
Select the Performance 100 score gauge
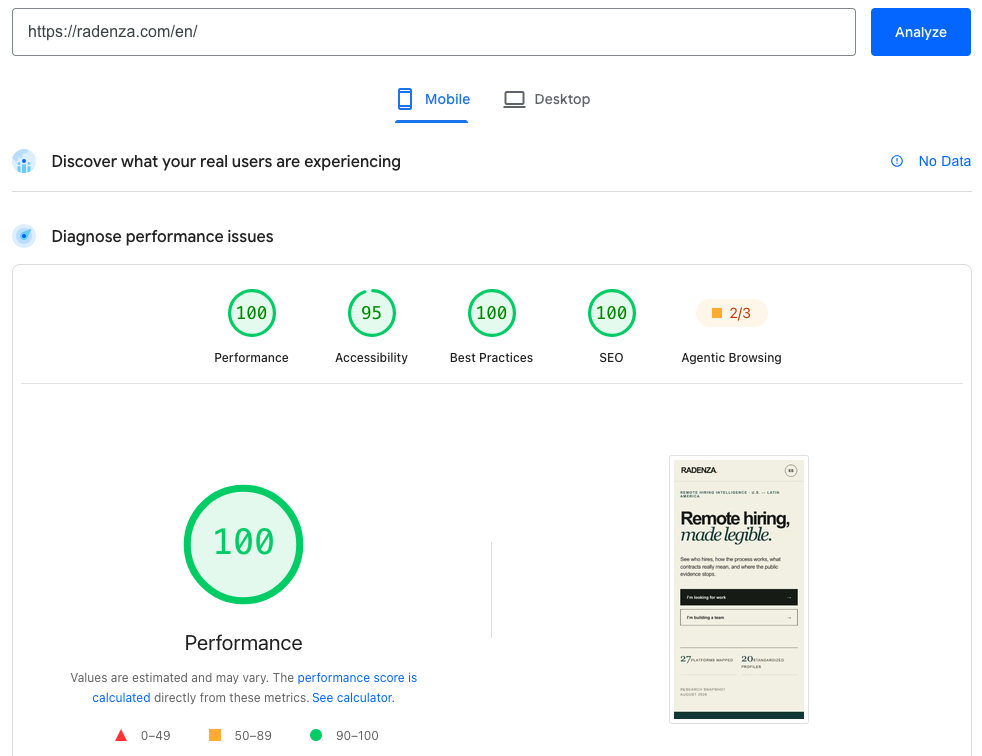252,313
